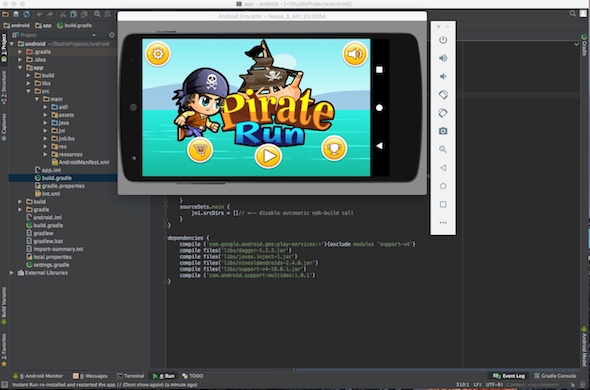Screen dimensions: 590x390
Task: Click the Copy toolbar icon
Action: 74,14
